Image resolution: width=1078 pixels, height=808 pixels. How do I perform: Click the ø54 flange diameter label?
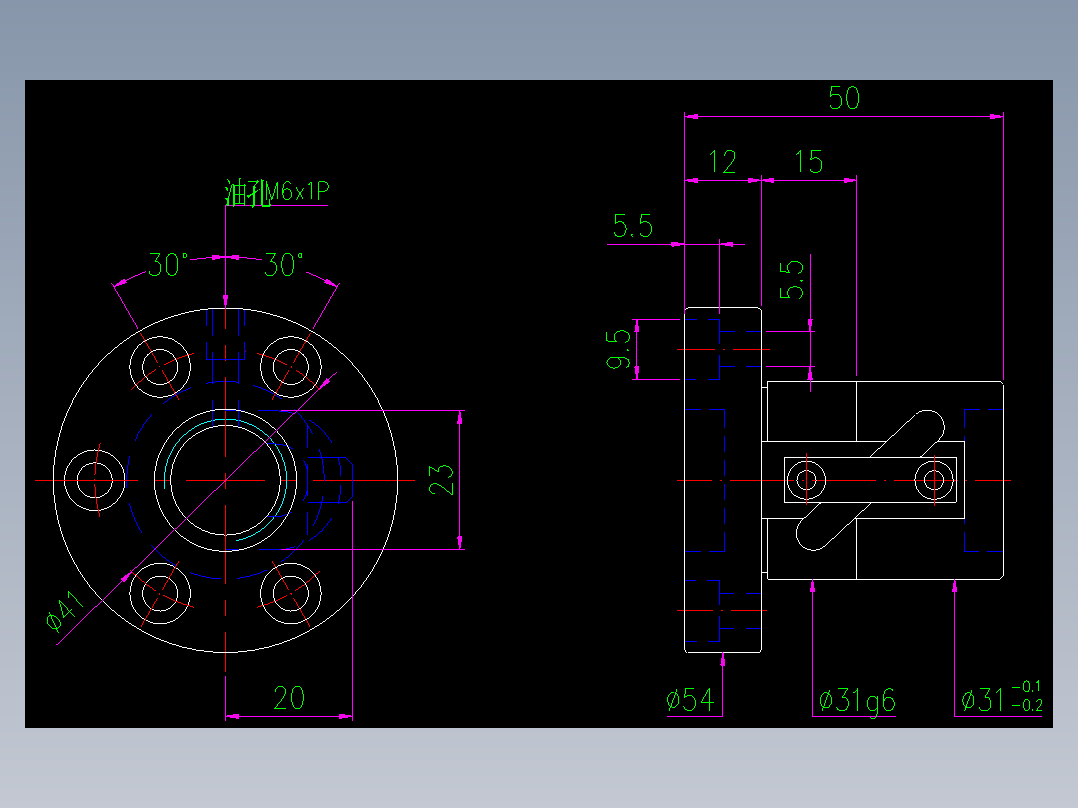point(690,698)
